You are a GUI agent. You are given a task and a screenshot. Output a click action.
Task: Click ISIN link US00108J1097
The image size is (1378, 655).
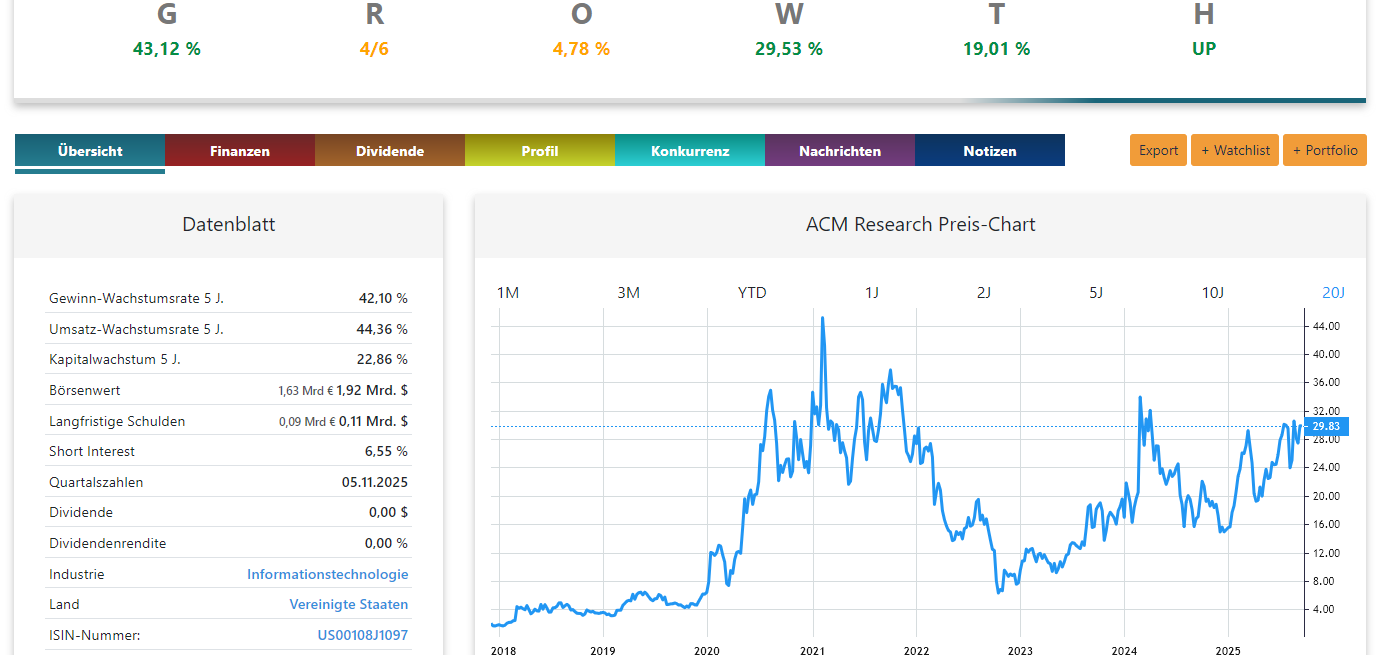coord(363,635)
